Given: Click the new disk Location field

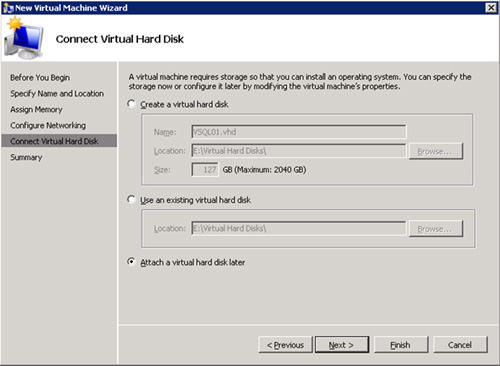Looking at the screenshot, I should coord(299,151).
